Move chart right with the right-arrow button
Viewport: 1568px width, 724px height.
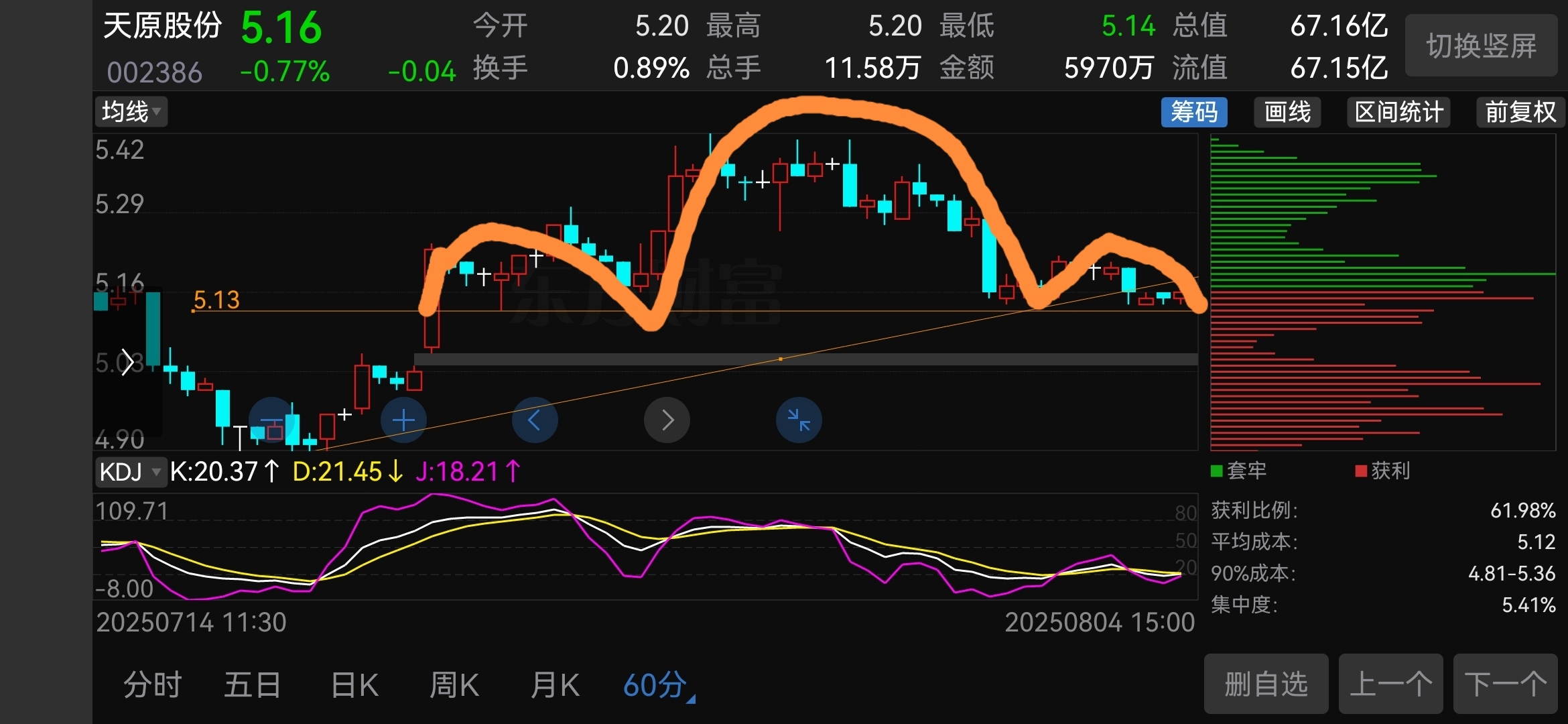coord(667,420)
